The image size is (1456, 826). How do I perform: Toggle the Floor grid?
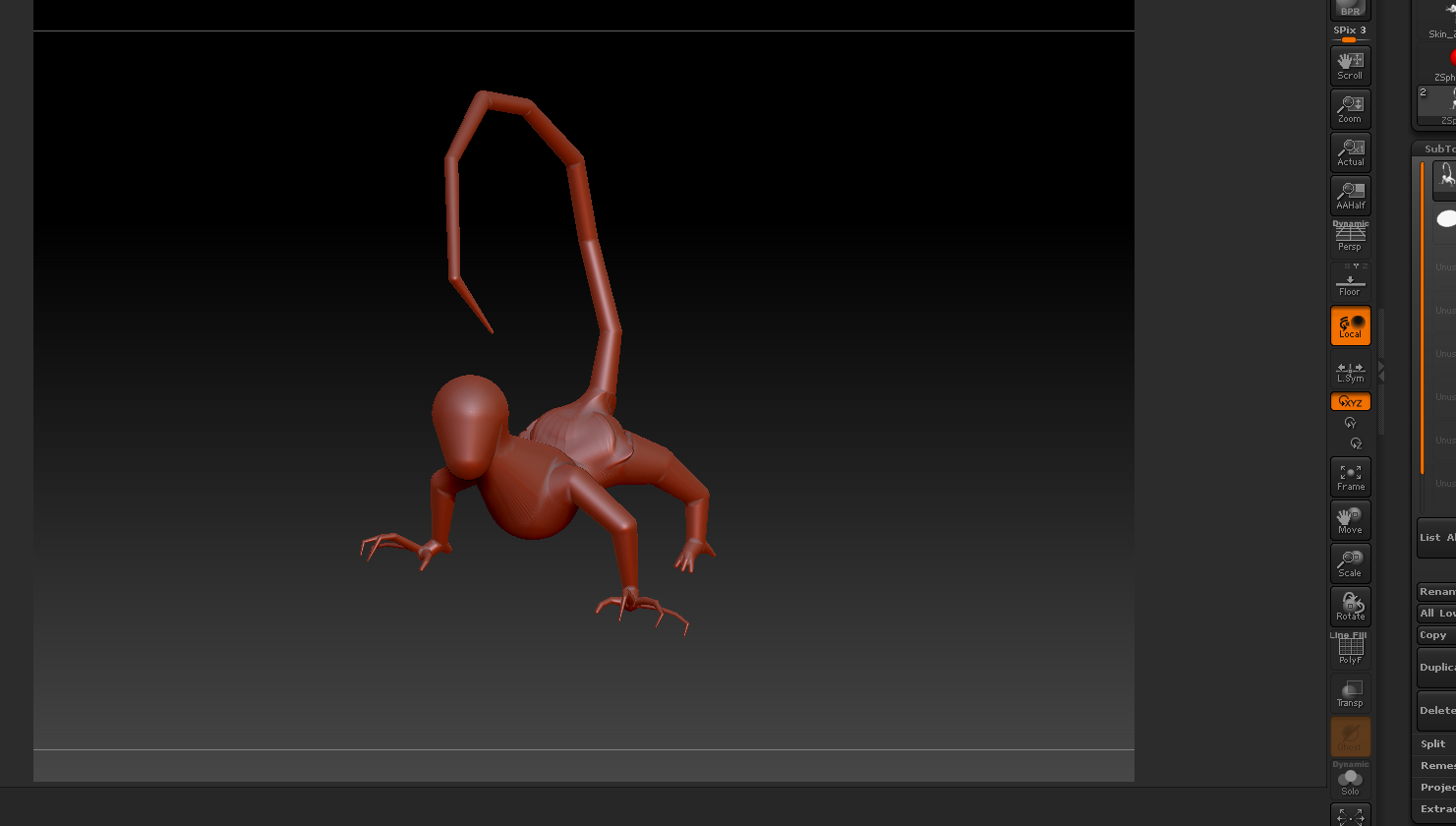pyautogui.click(x=1350, y=281)
